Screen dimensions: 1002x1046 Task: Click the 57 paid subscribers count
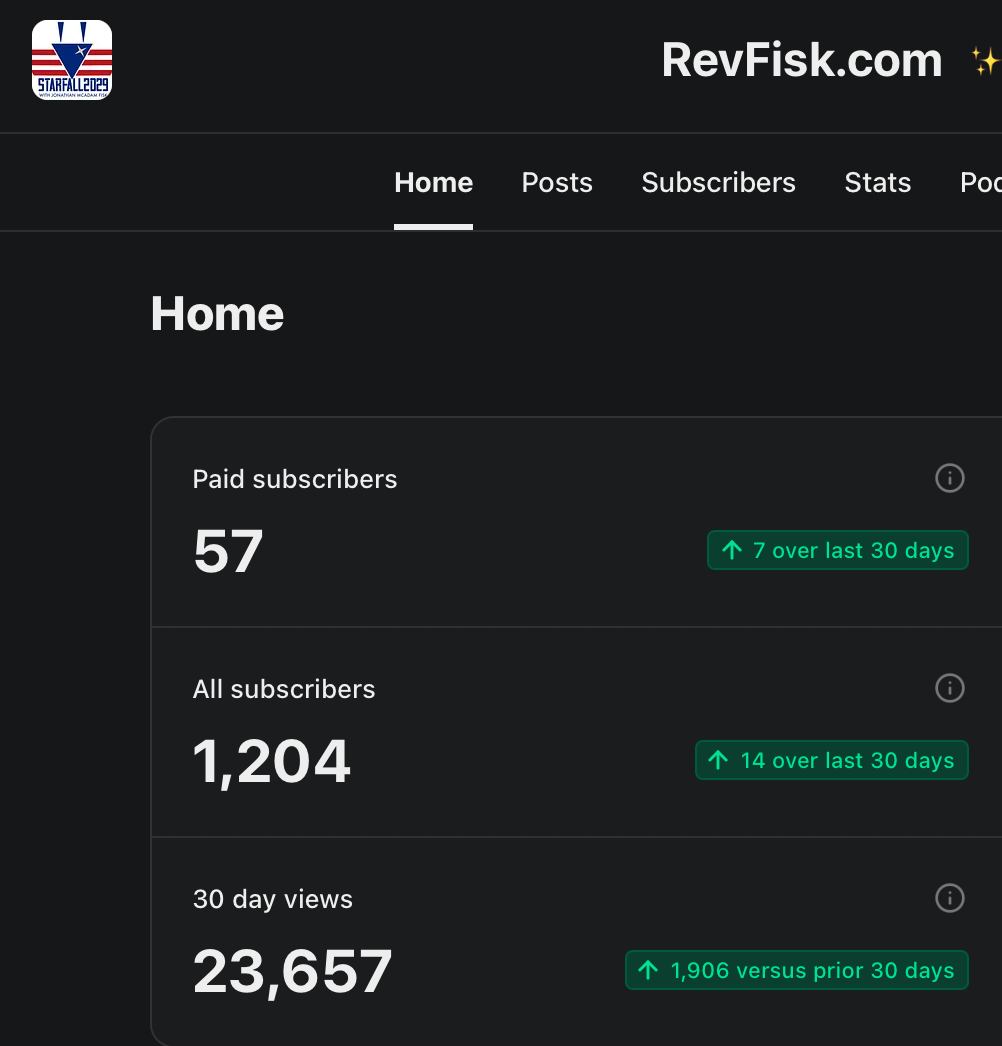point(228,551)
